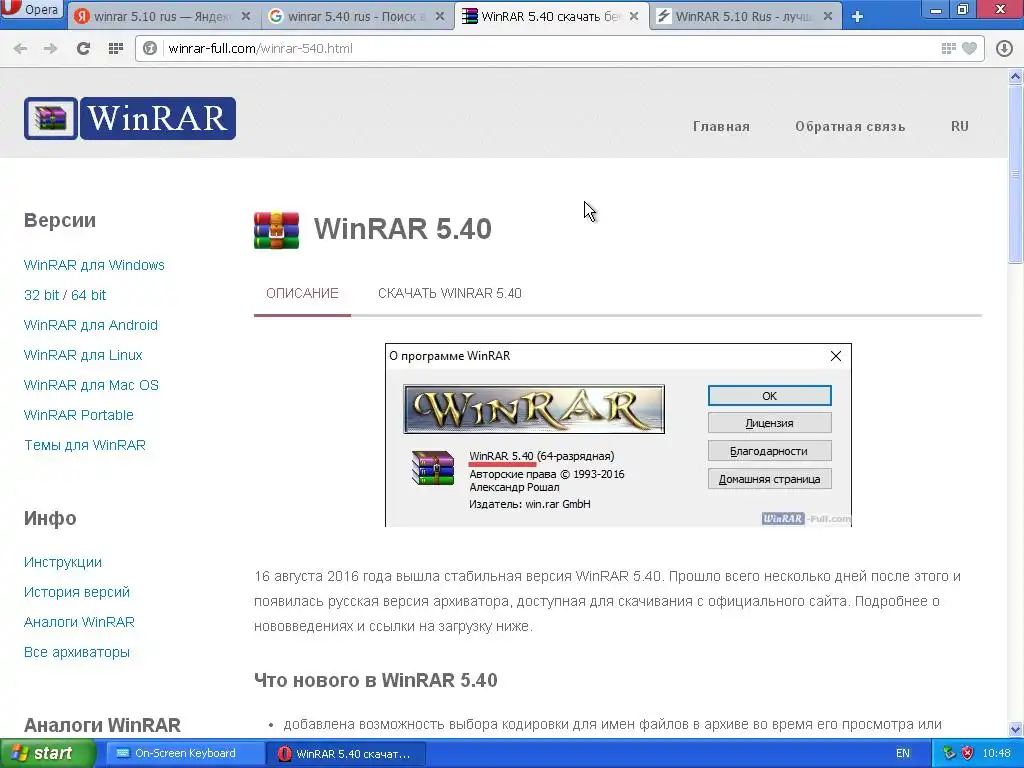The height and width of the screenshot is (768, 1024).
Task: Open the История версий link
Action: (76, 592)
